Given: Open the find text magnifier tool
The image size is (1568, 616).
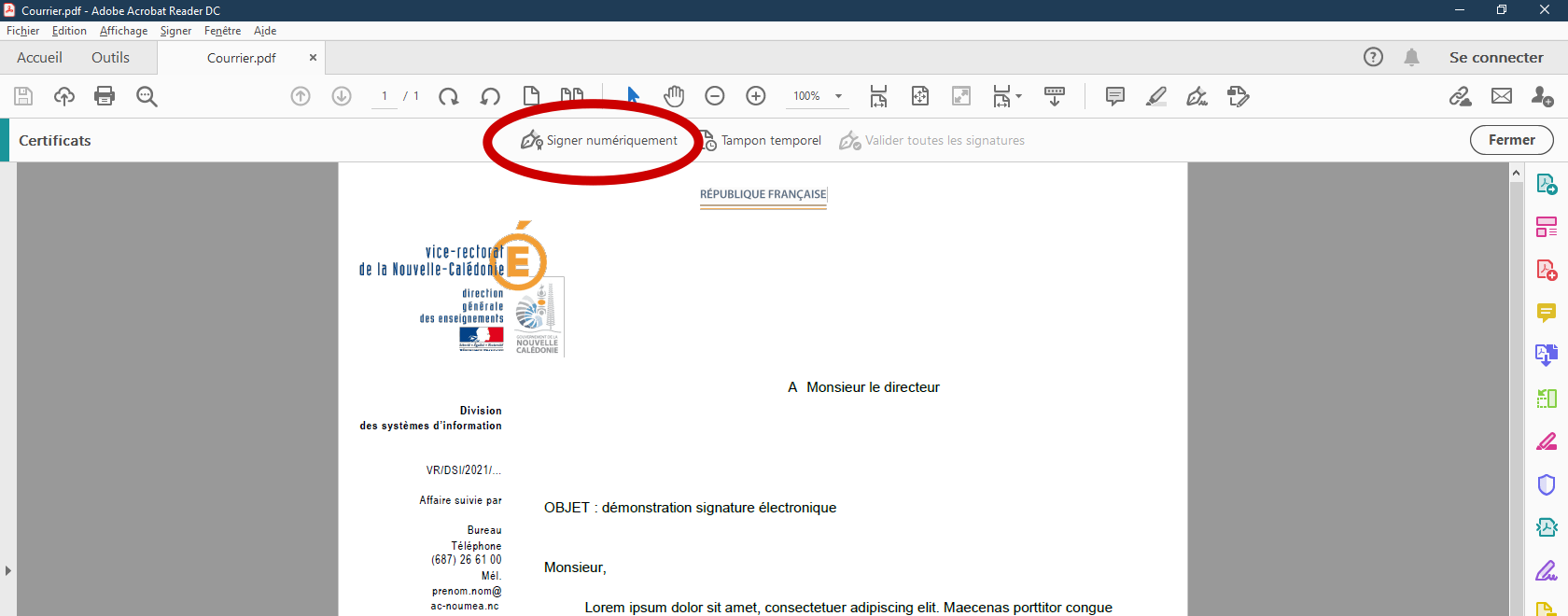Looking at the screenshot, I should (x=147, y=96).
